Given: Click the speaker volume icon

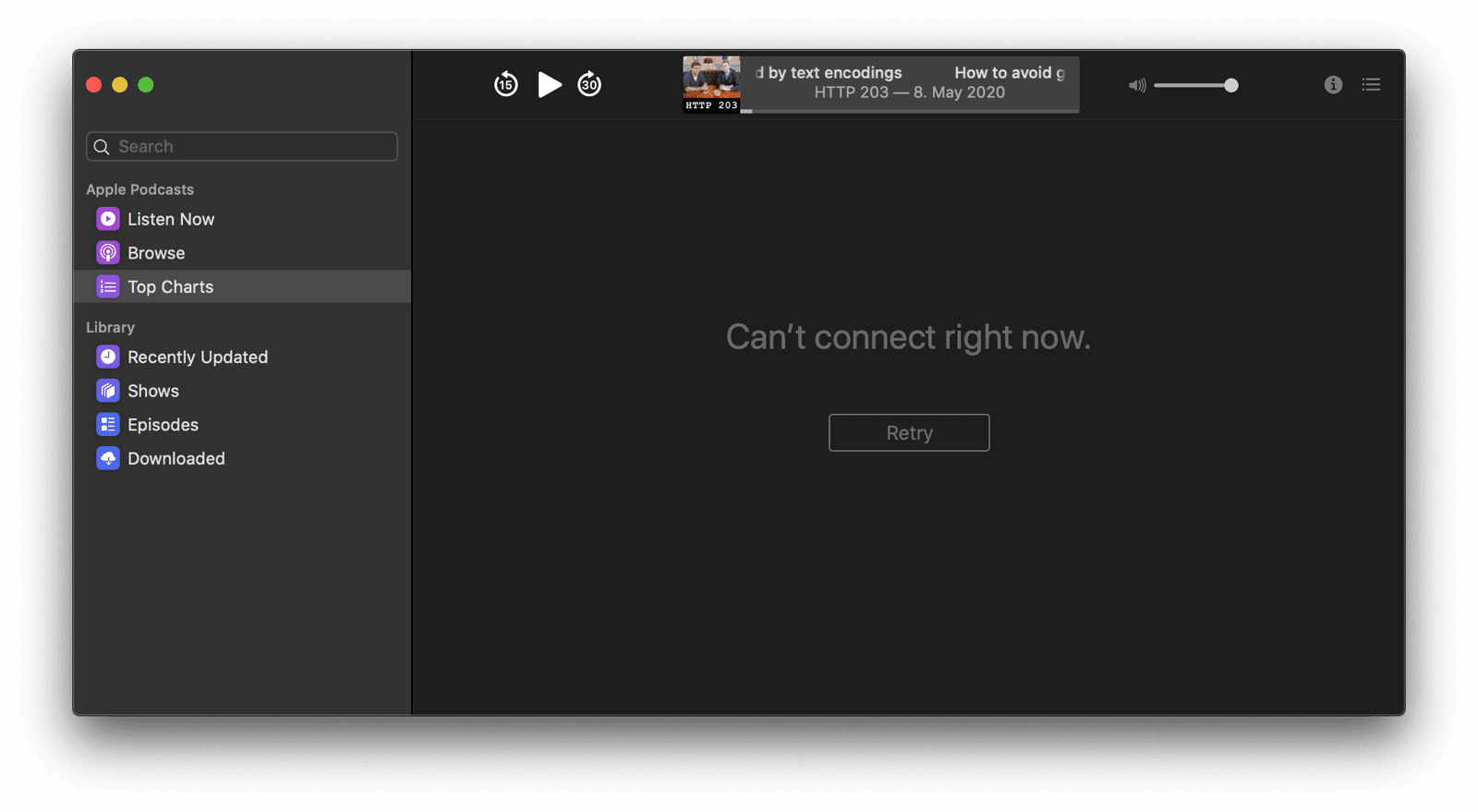Looking at the screenshot, I should 1137,85.
